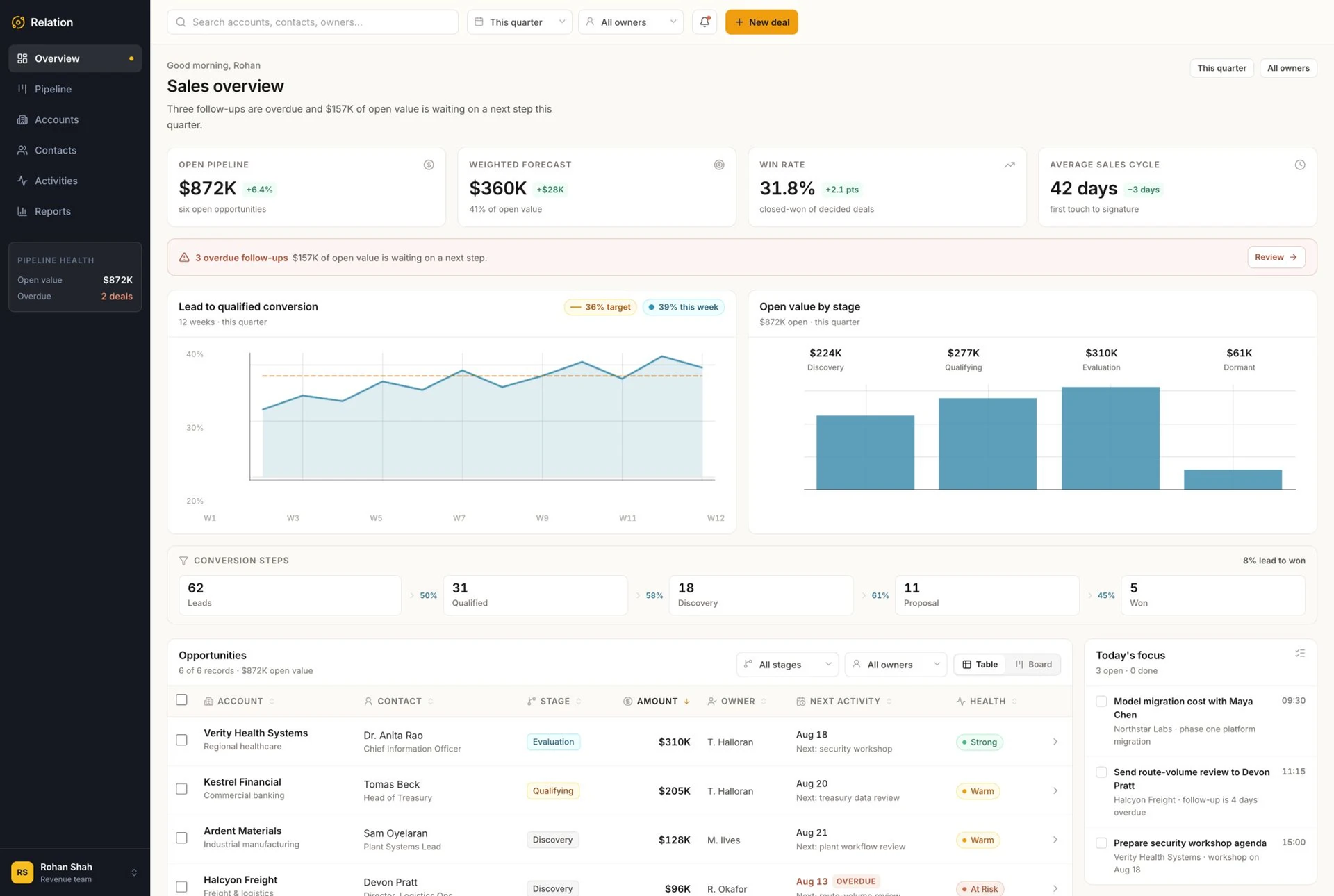
Task: Expand the All stages filter dropdown
Action: [x=787, y=665]
